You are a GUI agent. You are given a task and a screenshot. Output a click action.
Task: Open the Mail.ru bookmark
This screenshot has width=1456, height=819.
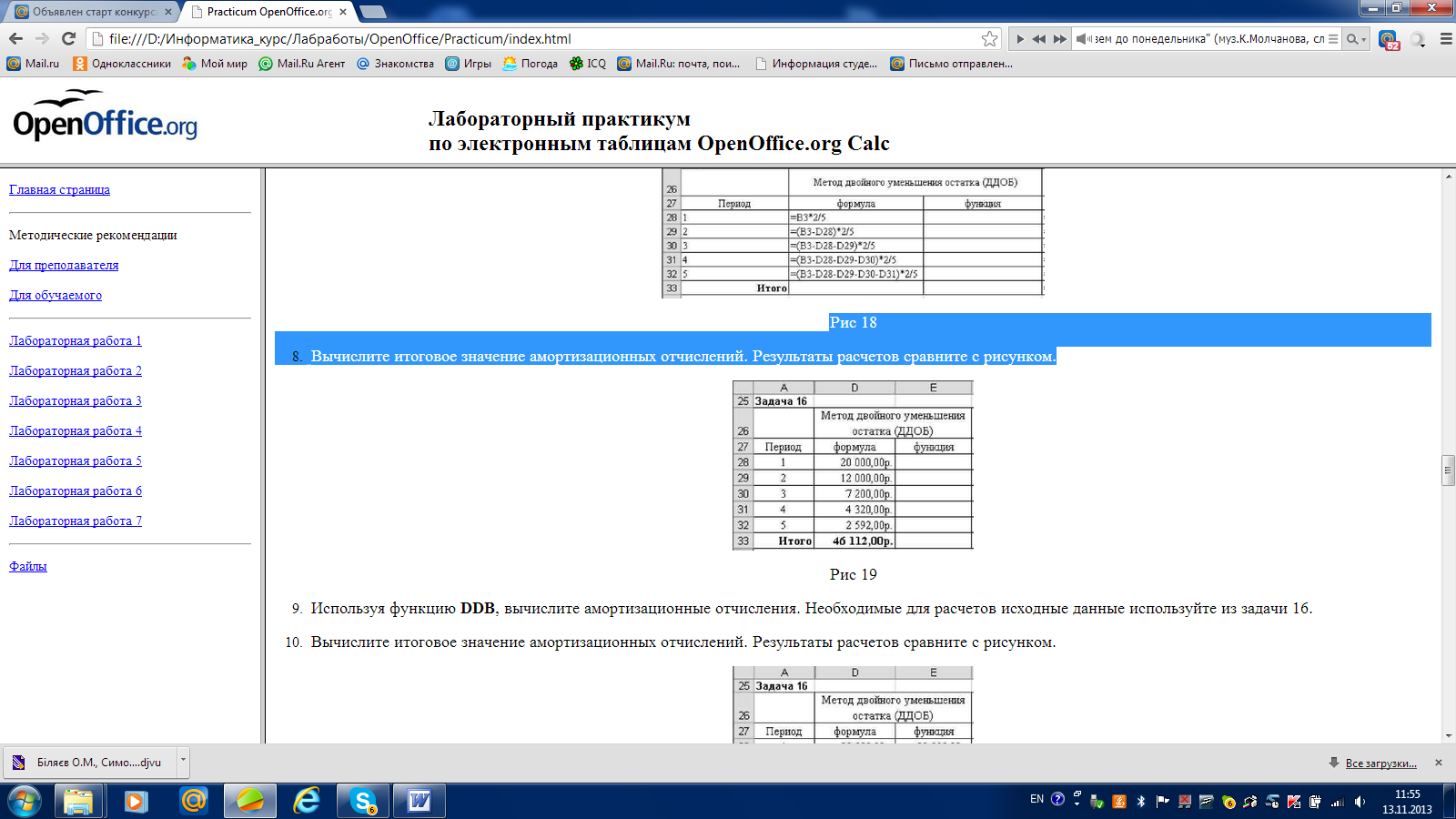coord(33,64)
